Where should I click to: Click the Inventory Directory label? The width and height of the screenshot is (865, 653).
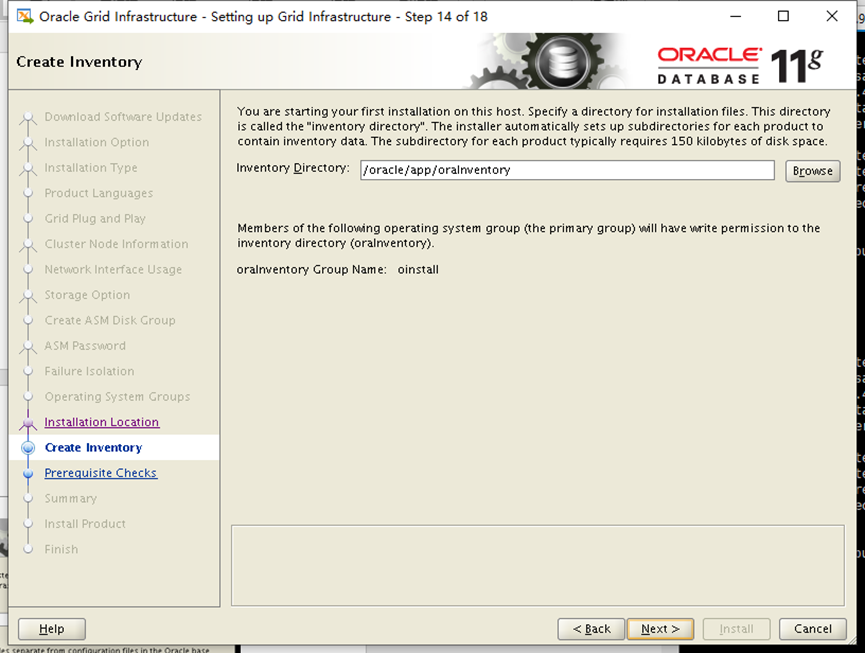point(293,168)
